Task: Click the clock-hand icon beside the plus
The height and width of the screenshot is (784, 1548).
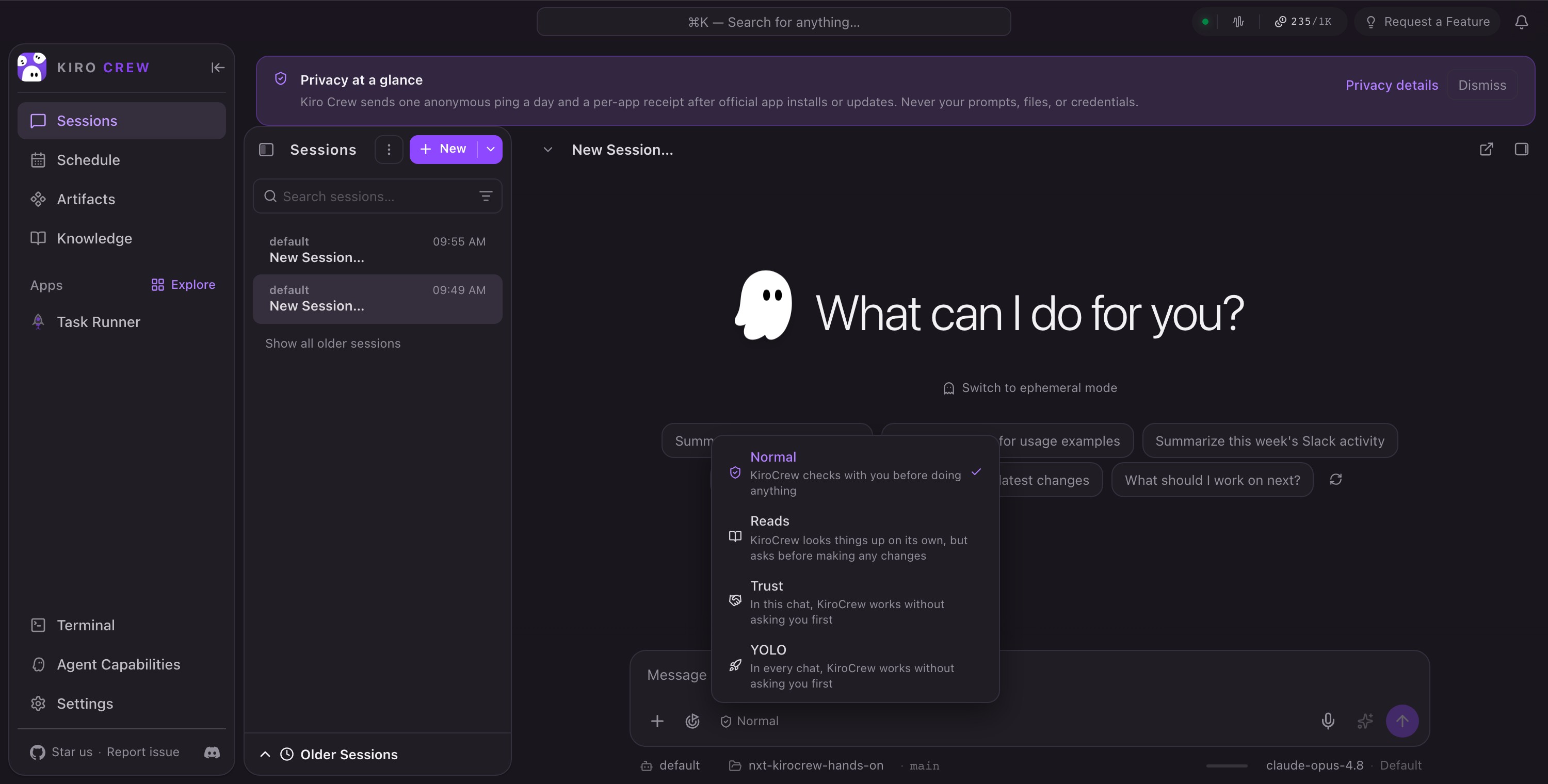Action: [x=692, y=721]
